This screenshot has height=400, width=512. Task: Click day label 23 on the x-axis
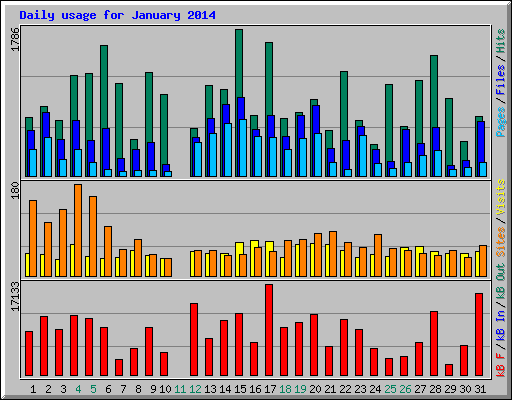360,389
